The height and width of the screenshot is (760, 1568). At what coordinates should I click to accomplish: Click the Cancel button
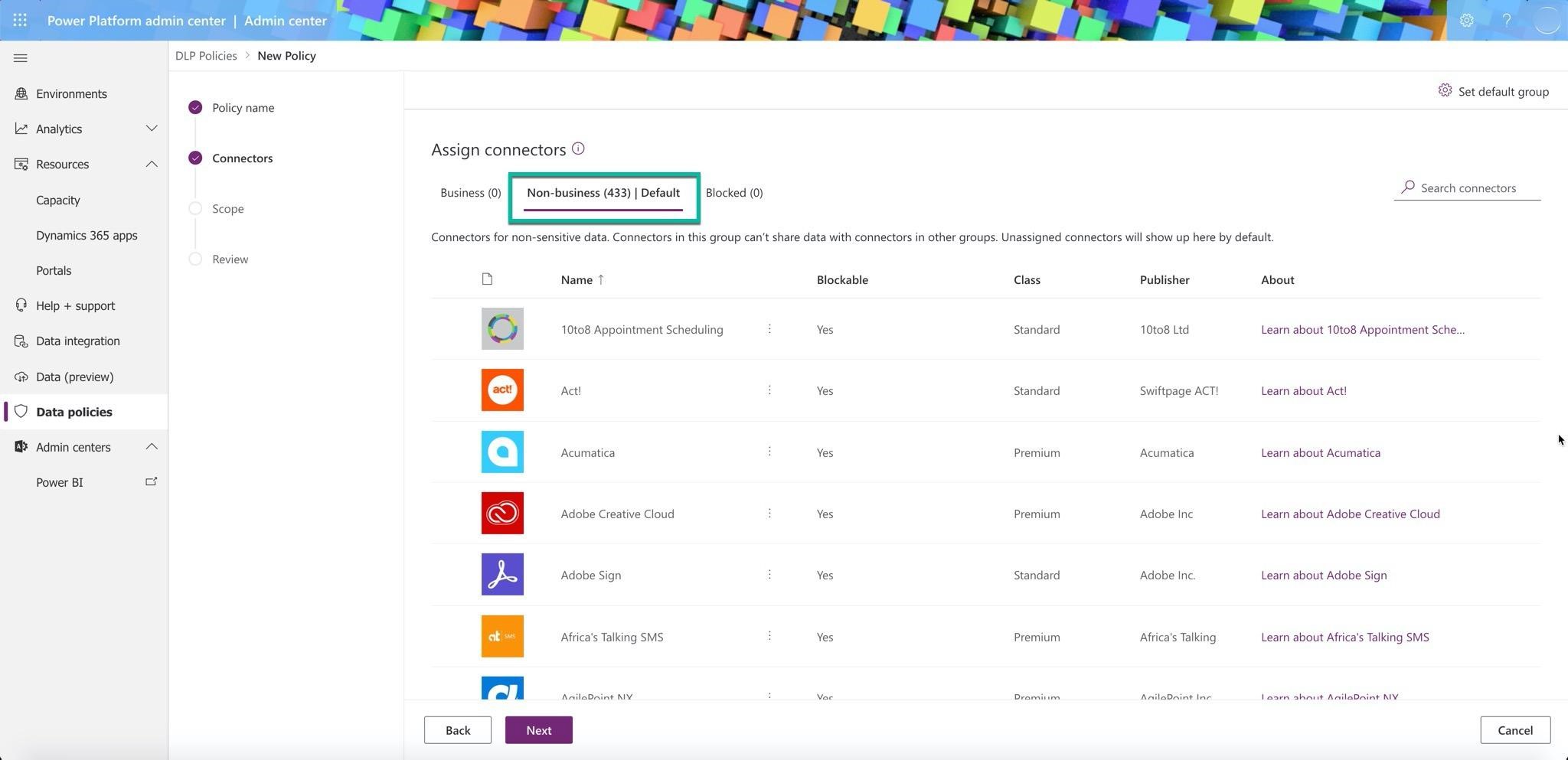1515,730
